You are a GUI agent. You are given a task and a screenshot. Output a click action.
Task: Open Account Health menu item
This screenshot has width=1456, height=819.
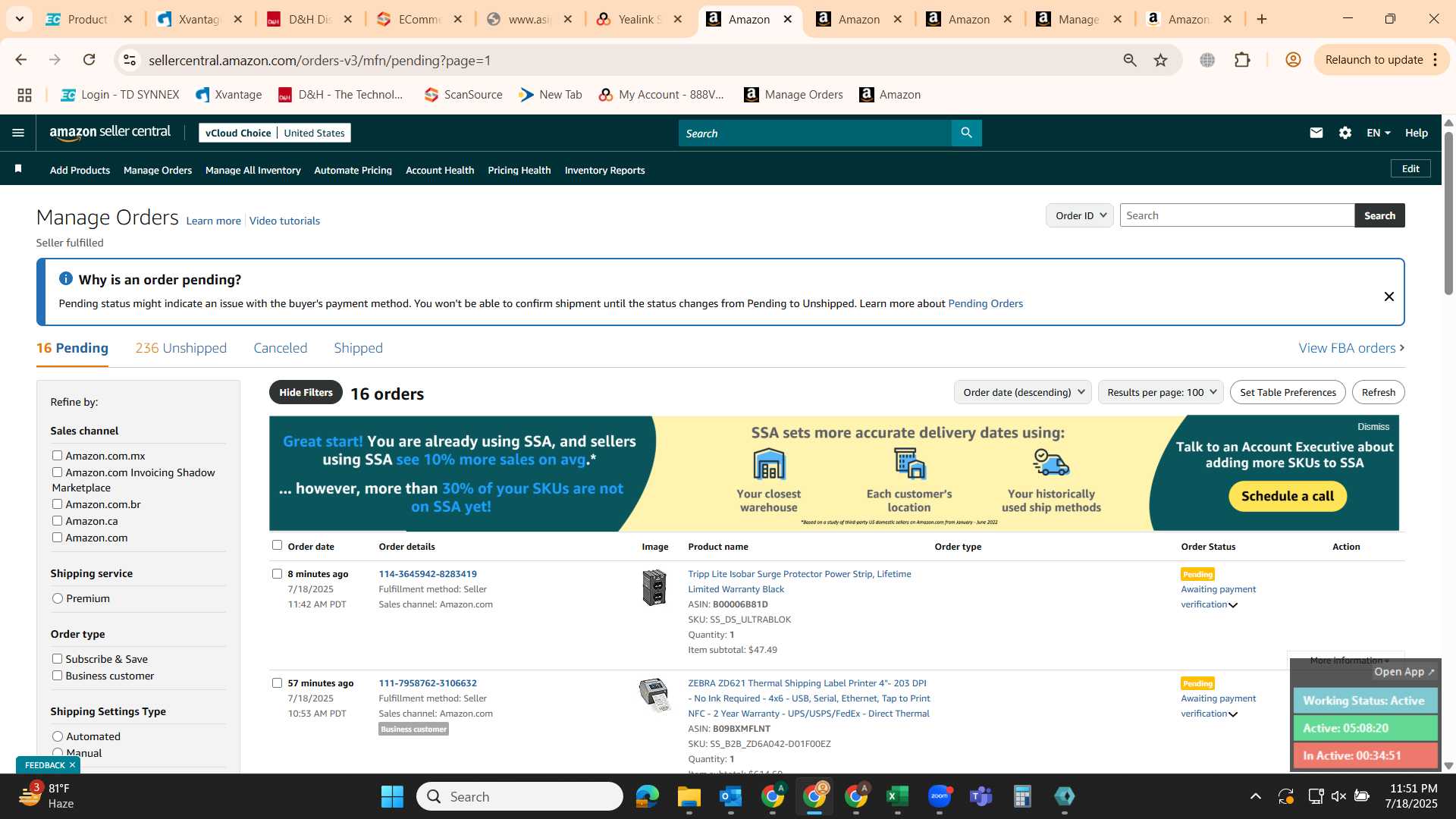pos(440,171)
